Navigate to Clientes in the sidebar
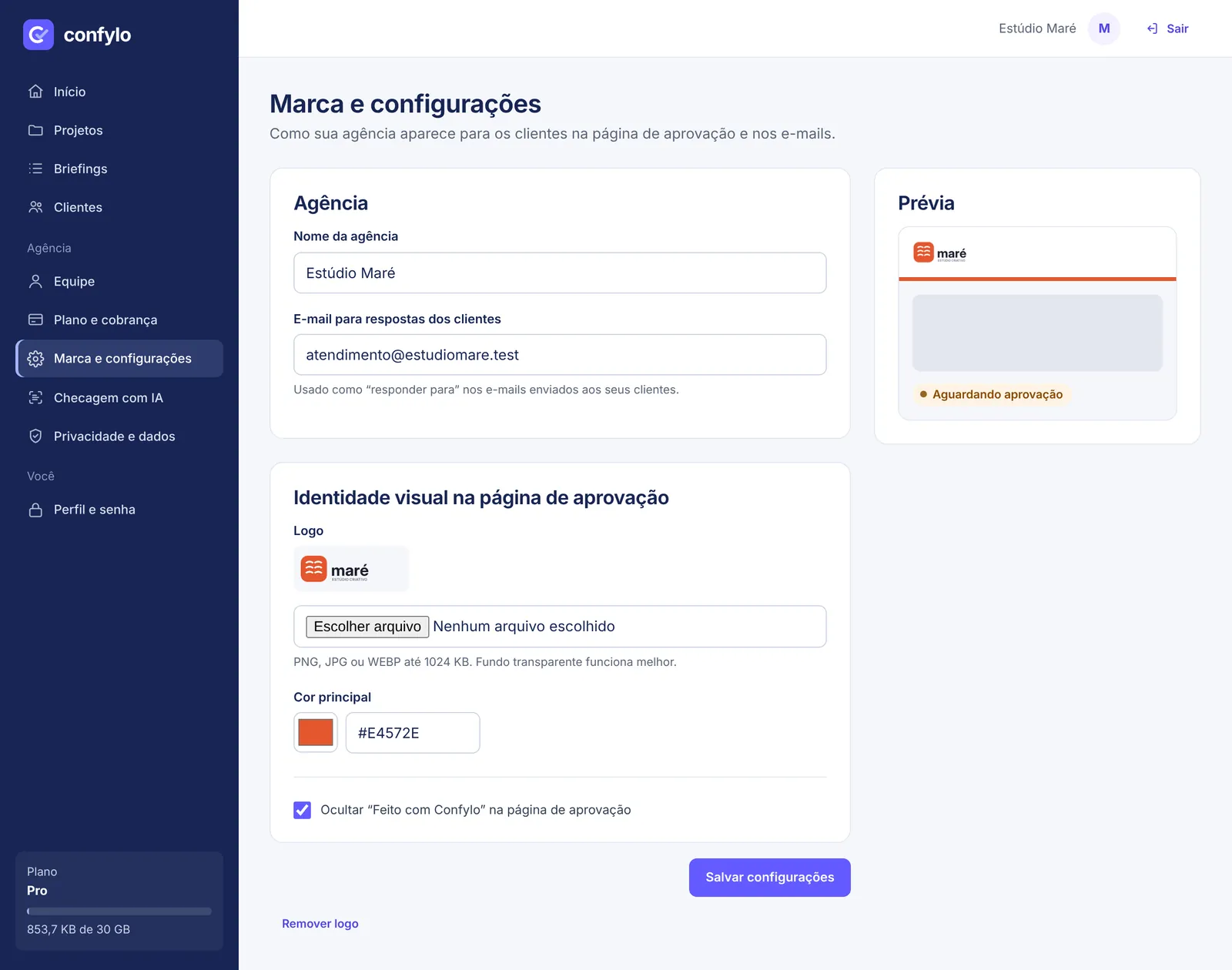Viewport: 1232px width, 970px height. coord(119,207)
